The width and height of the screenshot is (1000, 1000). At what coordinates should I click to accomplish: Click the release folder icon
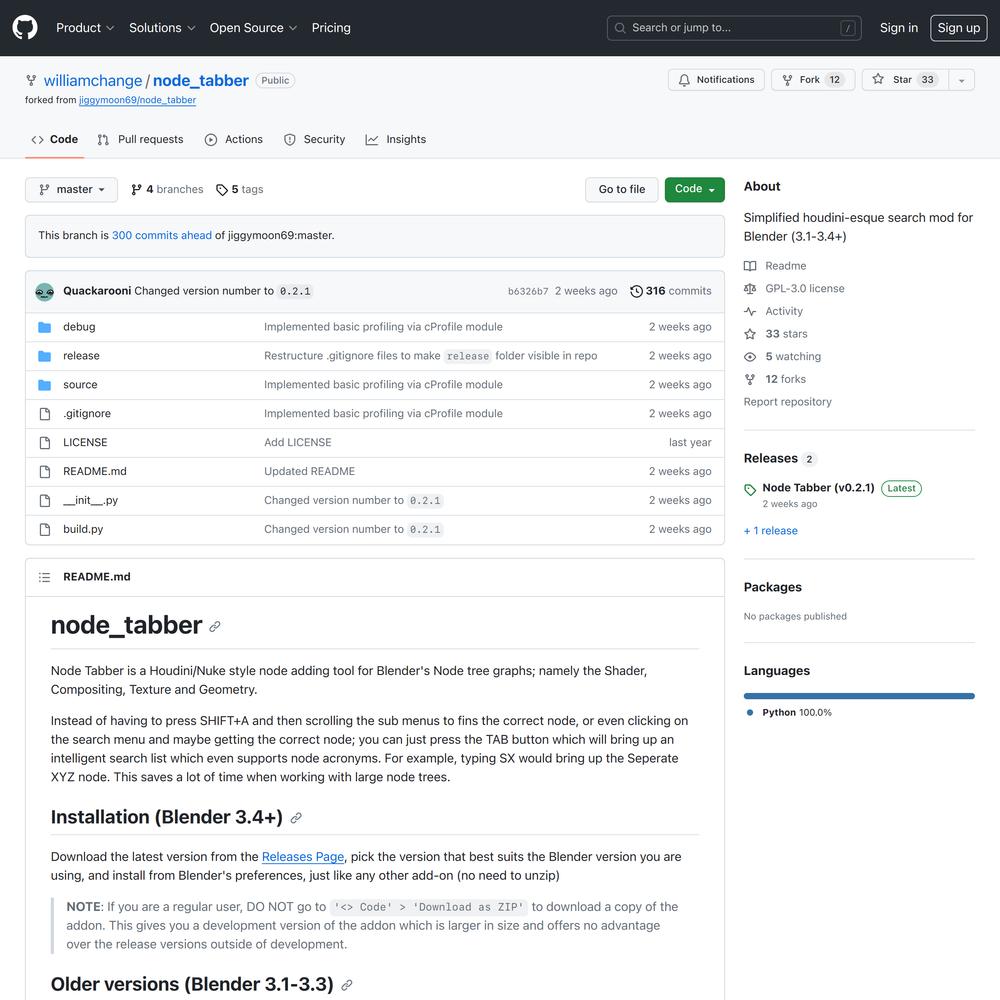(x=45, y=356)
